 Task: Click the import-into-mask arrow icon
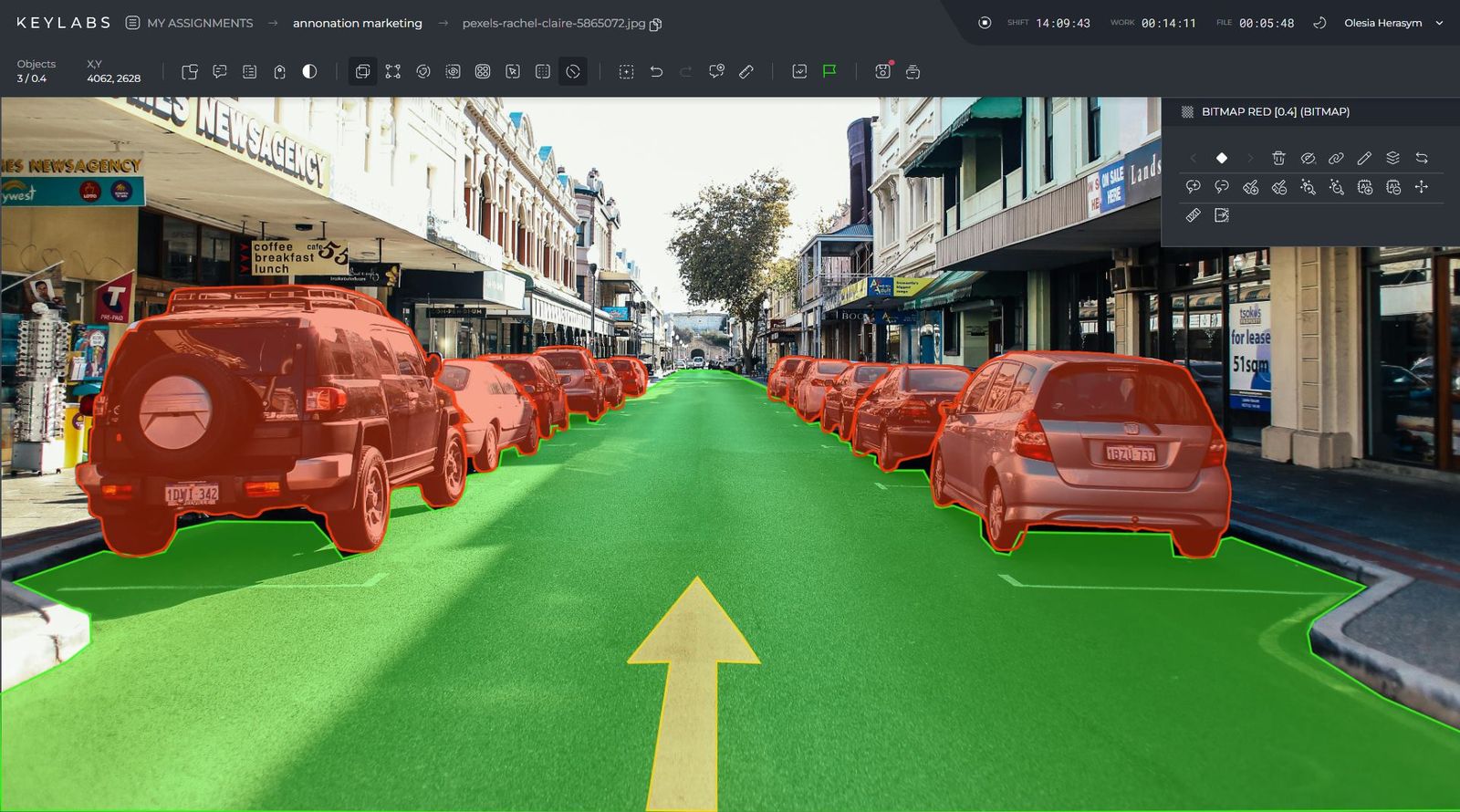point(1222,215)
